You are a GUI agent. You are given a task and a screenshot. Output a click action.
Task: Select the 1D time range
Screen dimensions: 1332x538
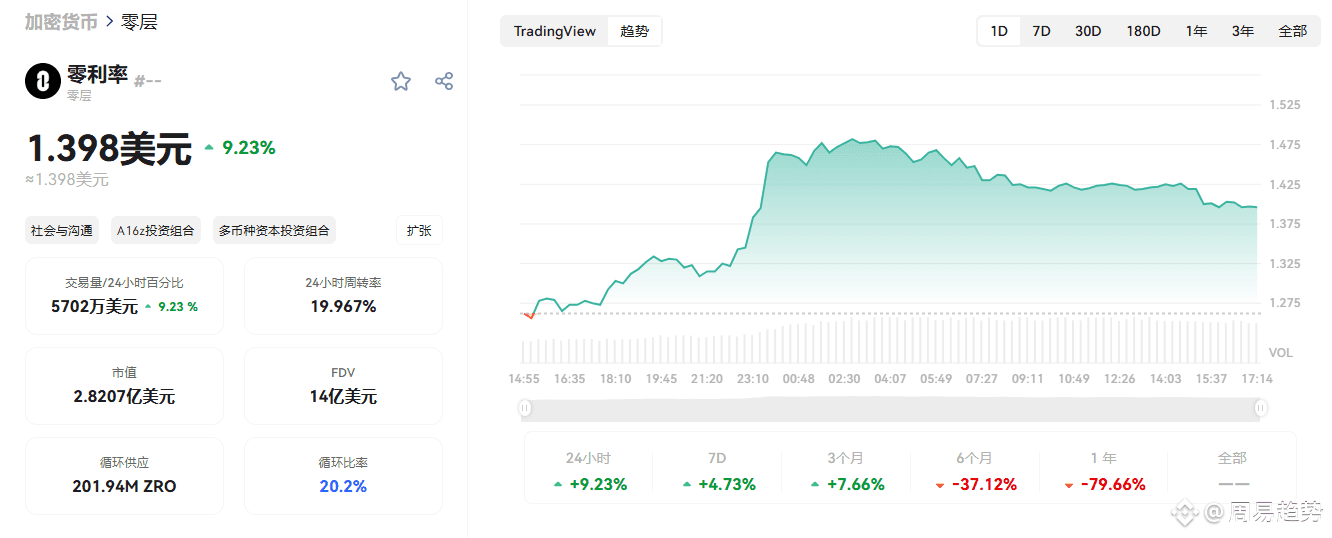coord(999,31)
